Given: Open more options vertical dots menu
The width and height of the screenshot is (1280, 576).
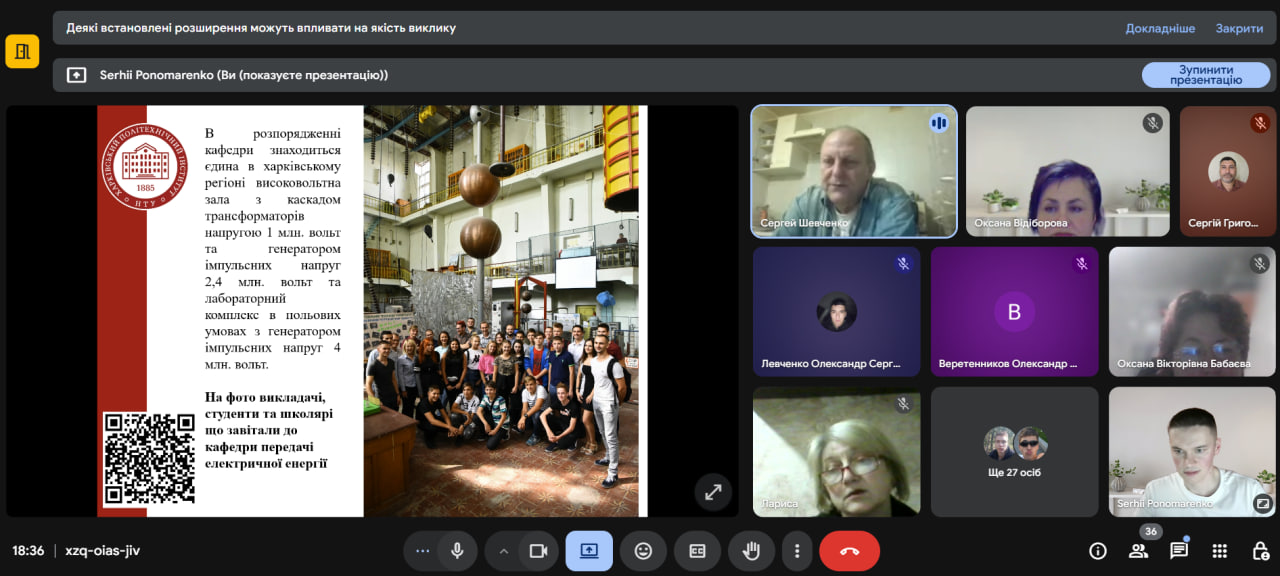Looking at the screenshot, I should point(797,551).
